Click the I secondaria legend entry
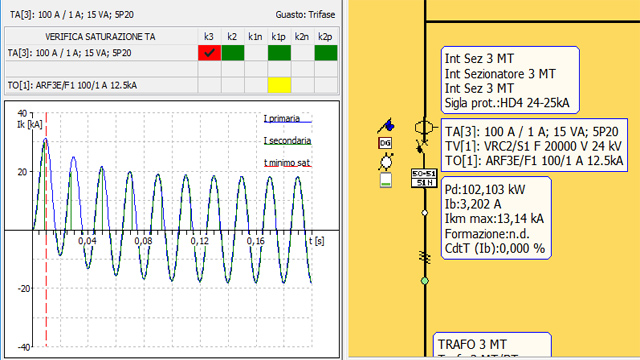This screenshot has width=640, height=360. pyautogui.click(x=287, y=141)
